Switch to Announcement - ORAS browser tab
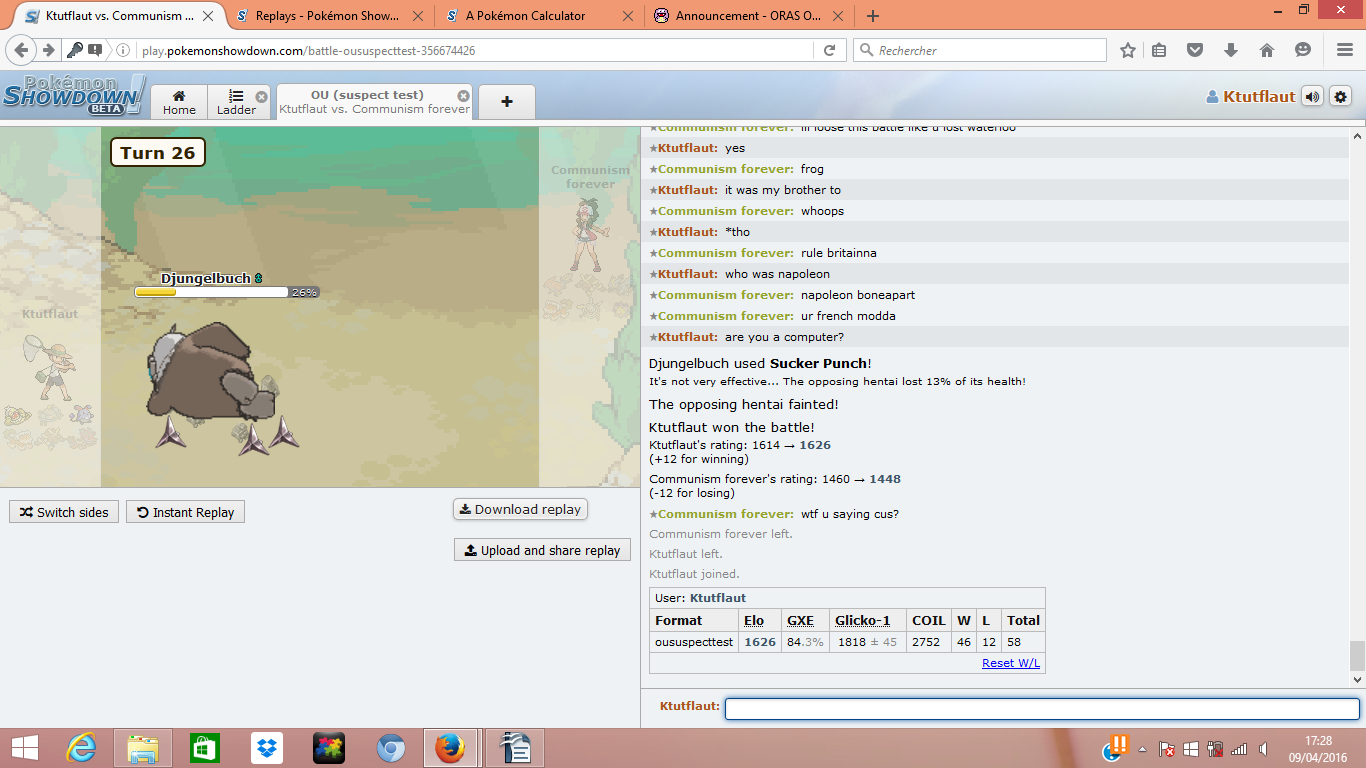The image size is (1366, 768). [x=750, y=16]
